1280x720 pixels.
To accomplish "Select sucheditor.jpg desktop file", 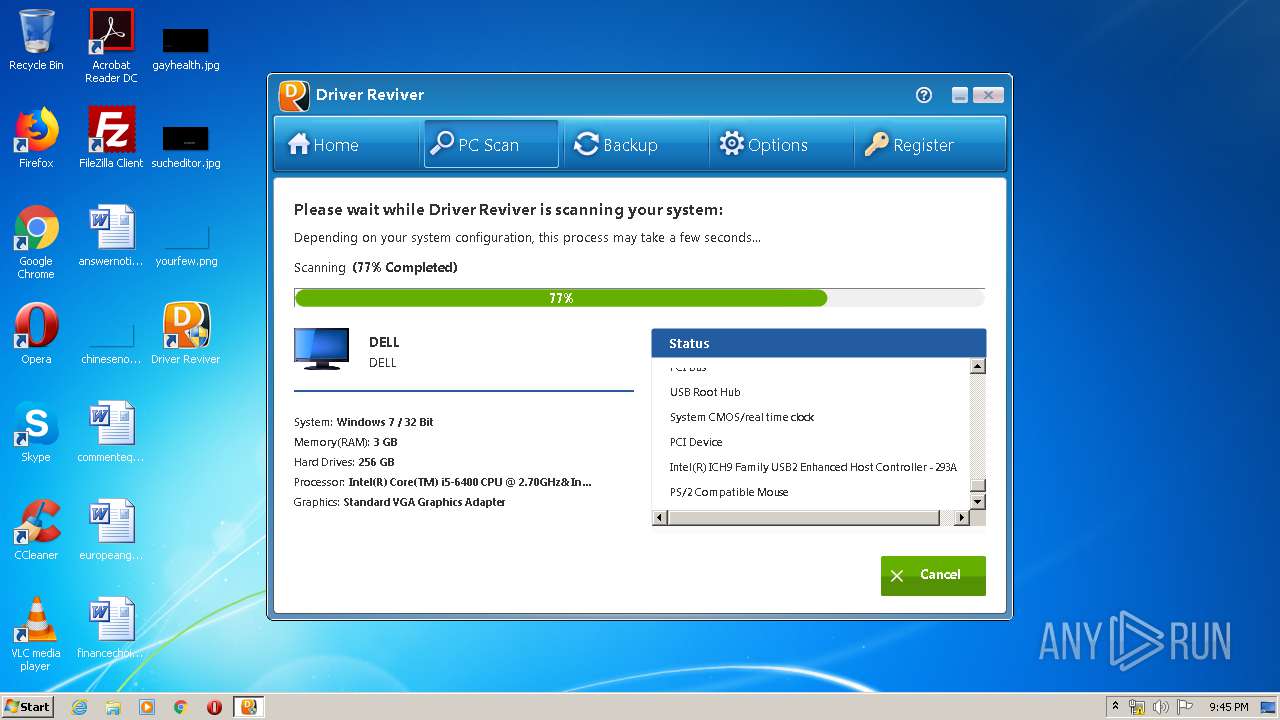I will [186, 146].
